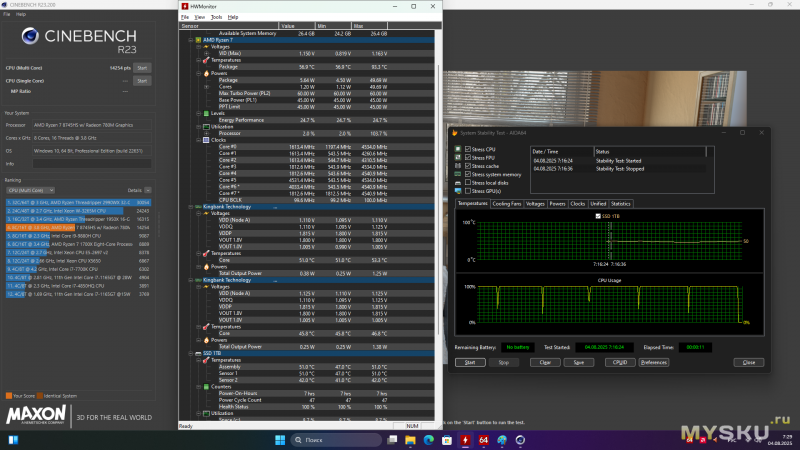Click the HWMonitor red icon in its title bar
The width and height of the screenshot is (800, 450).
click(185, 6)
